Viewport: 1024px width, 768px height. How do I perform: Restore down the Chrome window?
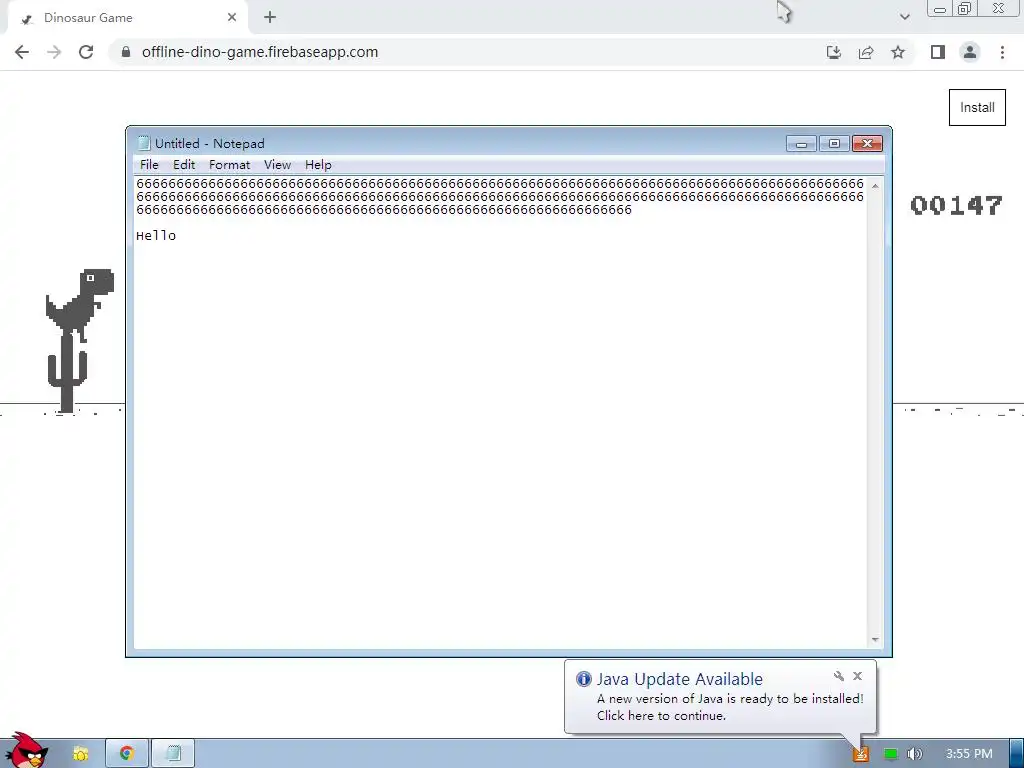coord(965,9)
